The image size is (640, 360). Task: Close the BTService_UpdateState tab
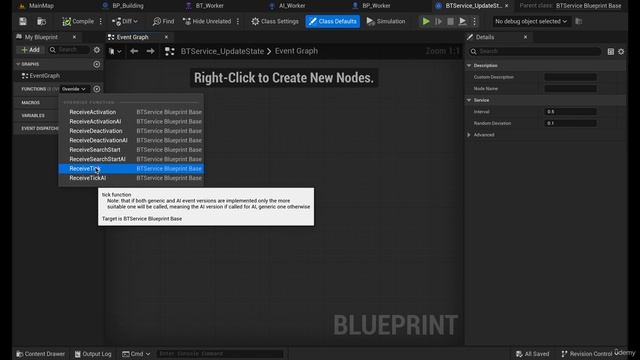(507, 6)
